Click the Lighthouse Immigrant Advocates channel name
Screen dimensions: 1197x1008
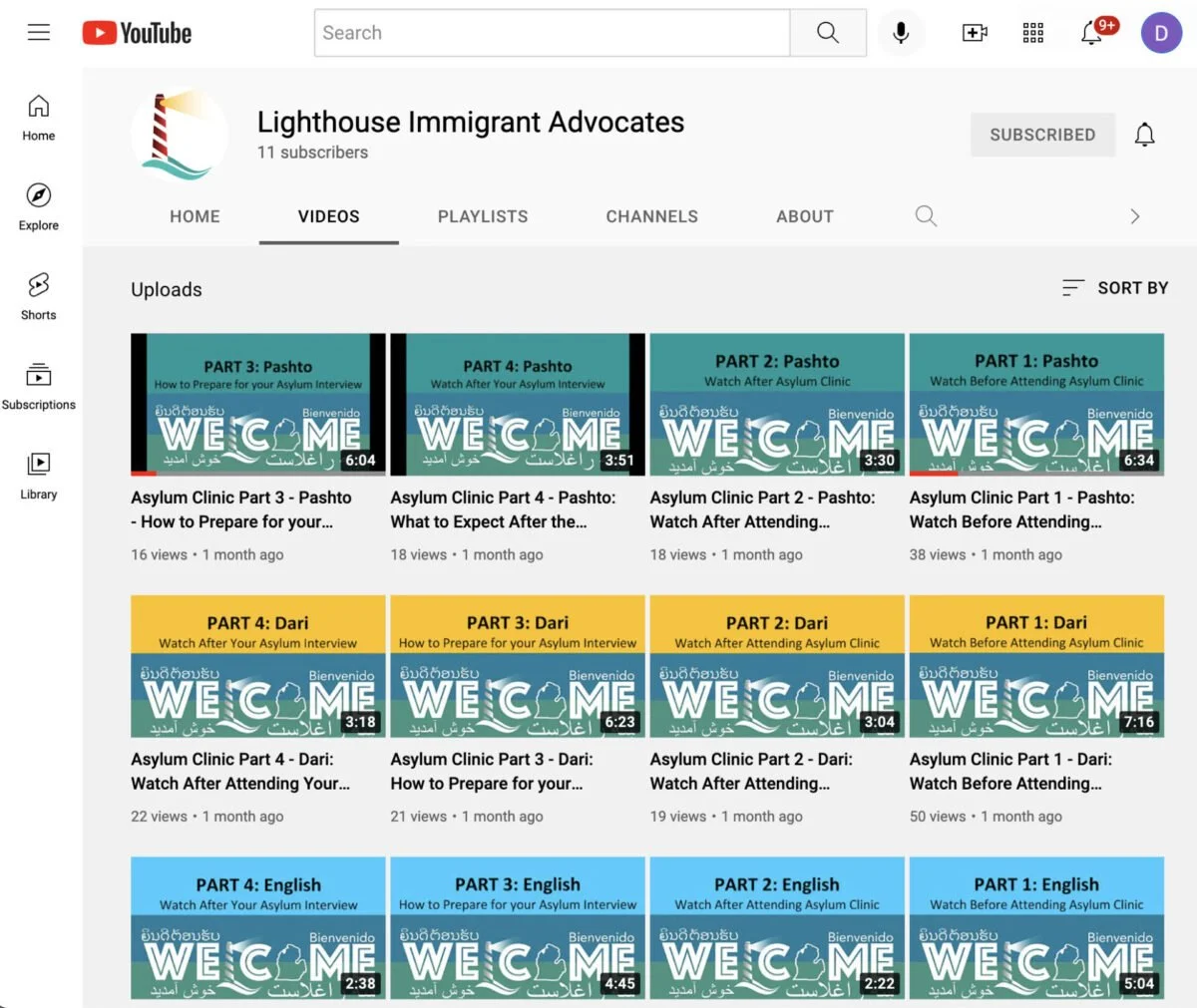[x=471, y=122]
